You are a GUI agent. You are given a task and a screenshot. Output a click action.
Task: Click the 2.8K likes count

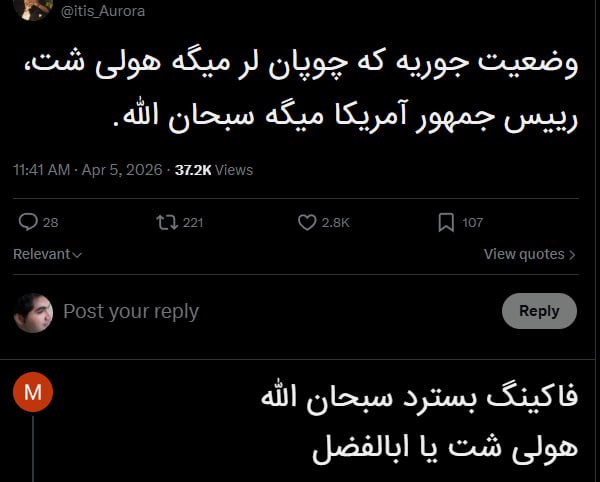[x=336, y=222]
